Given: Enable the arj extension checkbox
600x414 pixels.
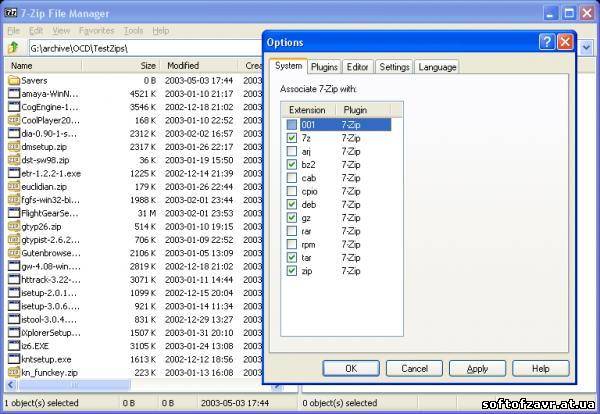Looking at the screenshot, I should point(292,152).
